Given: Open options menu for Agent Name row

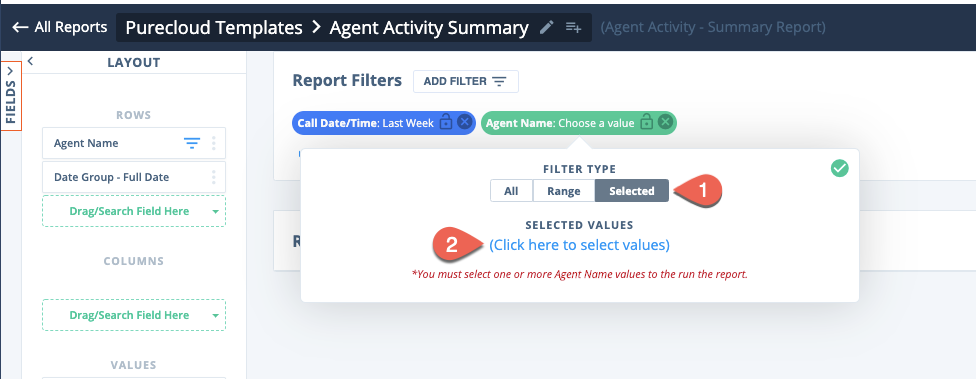Looking at the screenshot, I should [x=214, y=143].
